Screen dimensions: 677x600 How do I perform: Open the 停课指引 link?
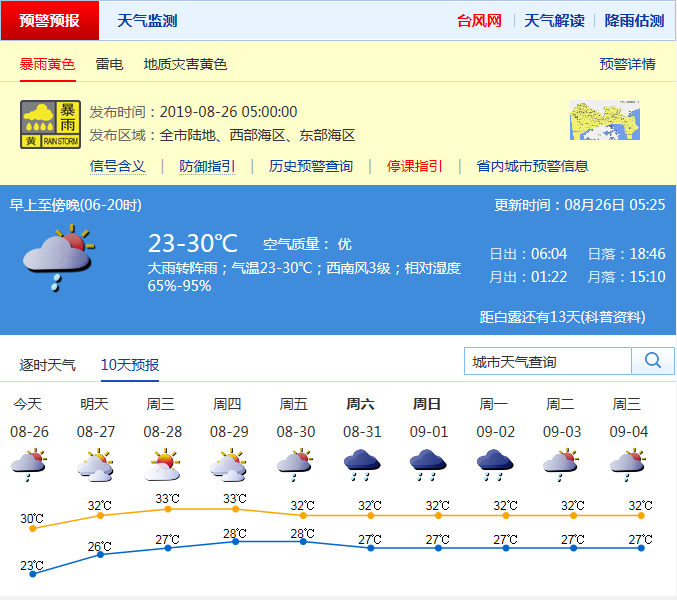415,166
